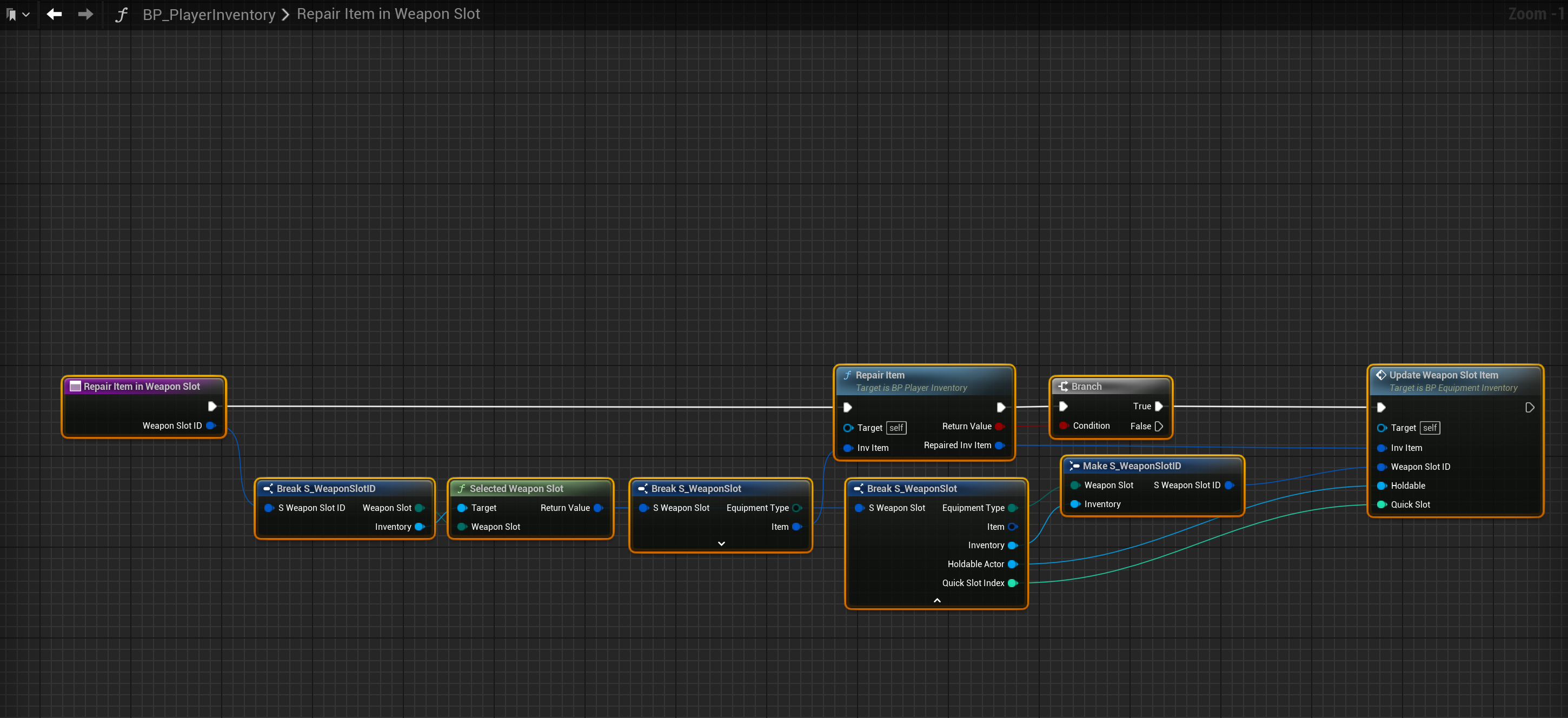Collapse the second Break S_WeaponSlot node pins
The height and width of the screenshot is (718, 1568).
(x=937, y=600)
